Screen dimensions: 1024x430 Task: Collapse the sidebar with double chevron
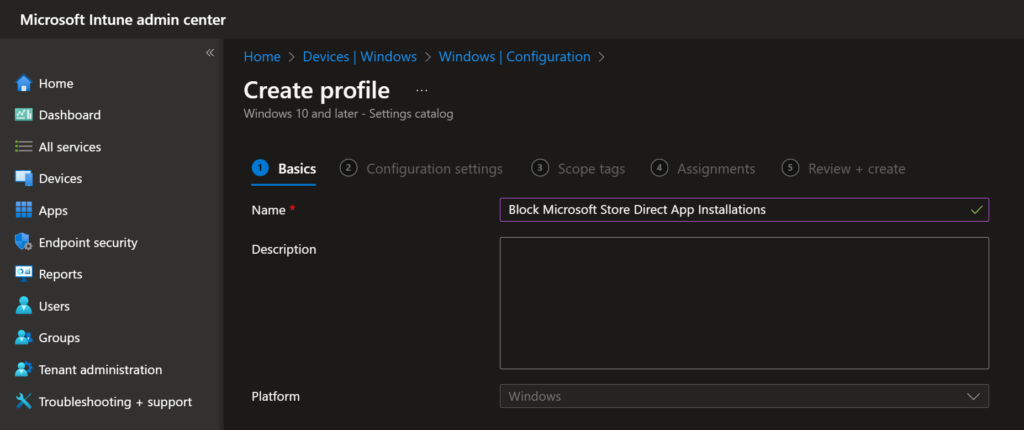210,52
